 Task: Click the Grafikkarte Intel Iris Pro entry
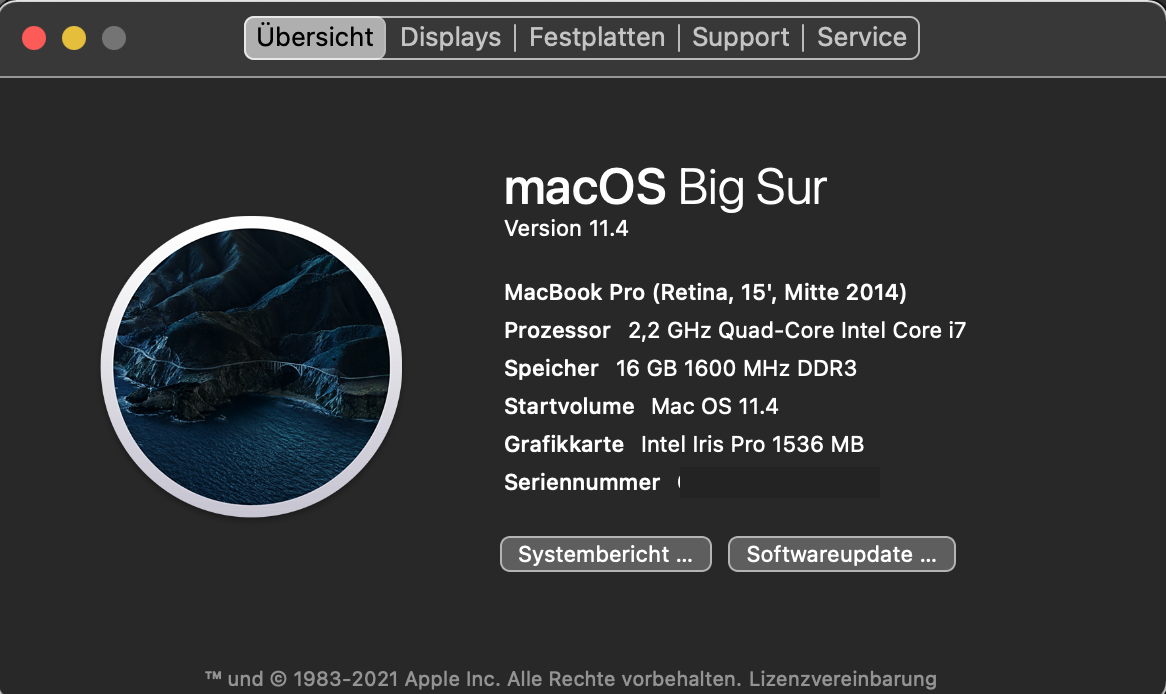click(684, 444)
